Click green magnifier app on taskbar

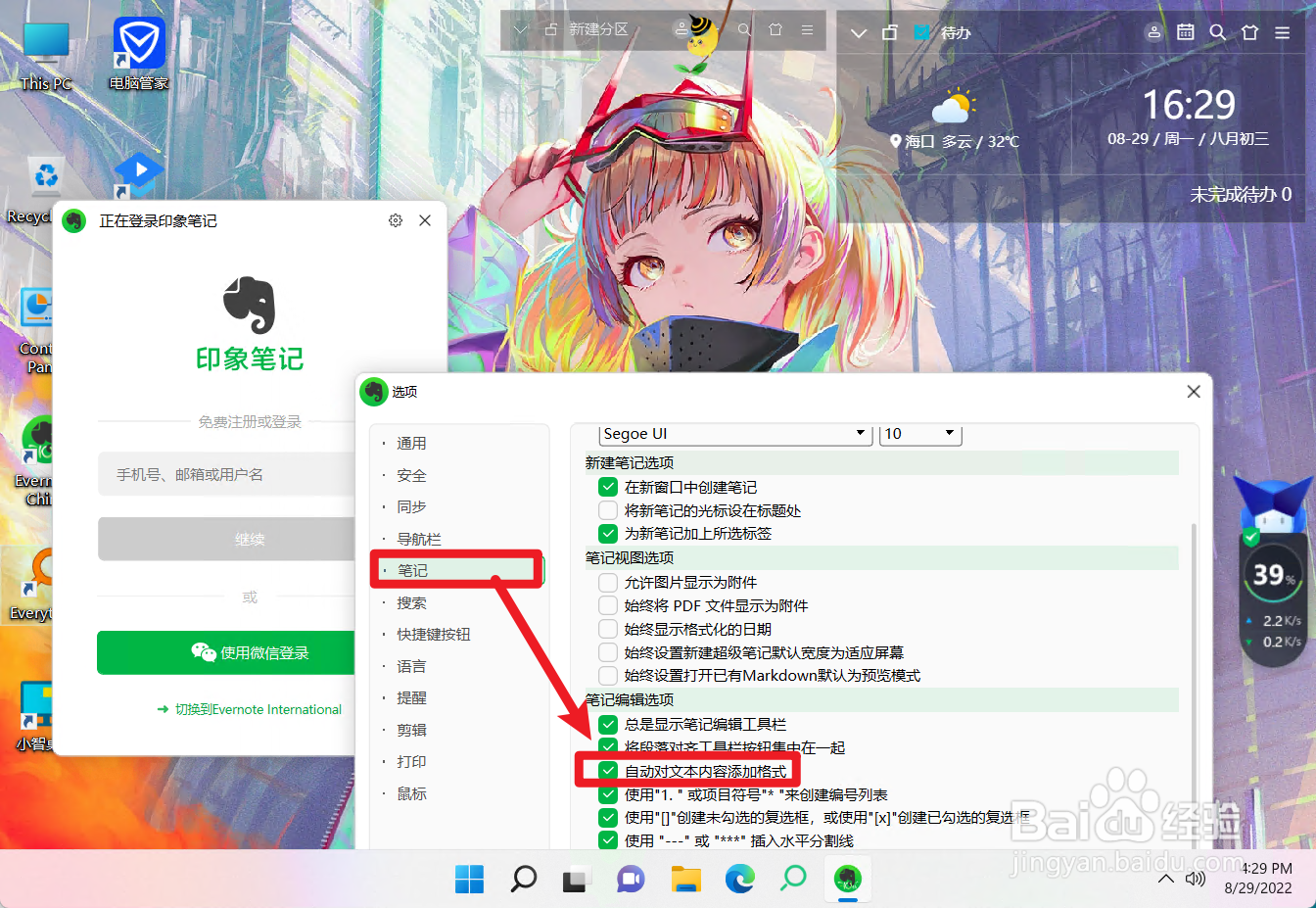[x=793, y=879]
